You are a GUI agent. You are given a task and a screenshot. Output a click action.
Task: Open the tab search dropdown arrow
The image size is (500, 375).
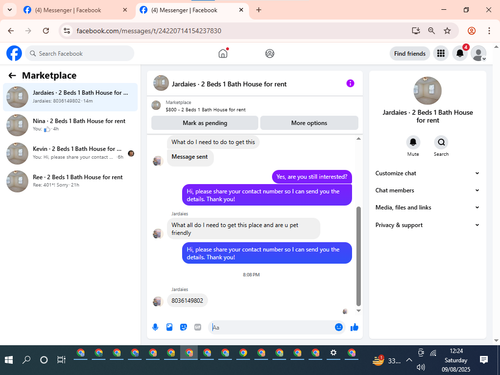click(x=10, y=10)
